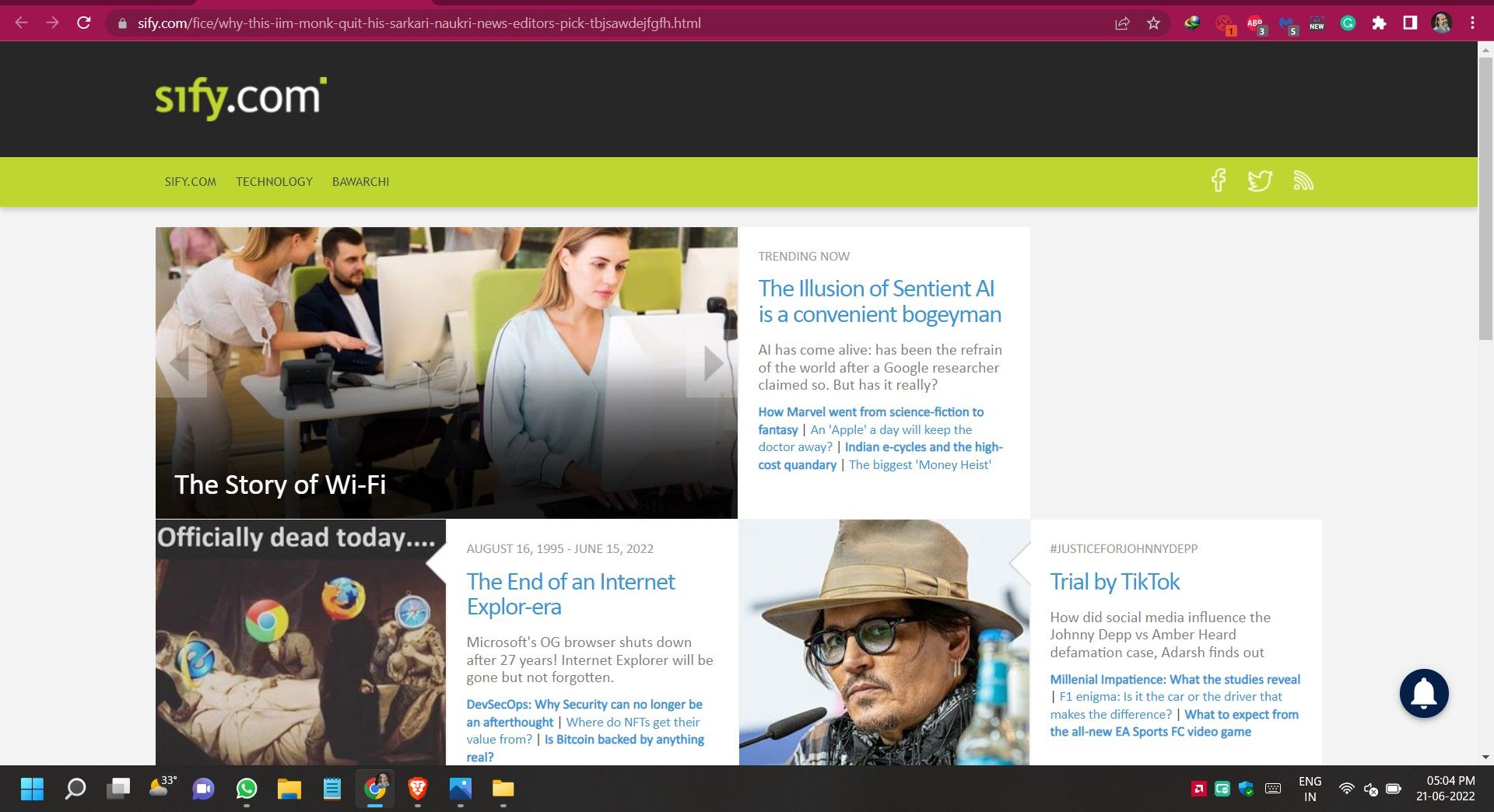Image resolution: width=1494 pixels, height=812 pixels.
Task: Show the previous carousel slide
Action: (180, 363)
